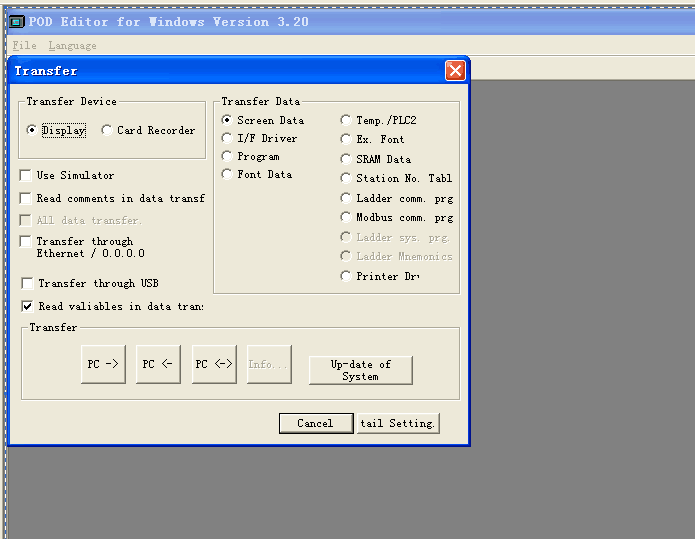Click the POD Editor window title text
Viewport: 695px width, 539px height.
tap(168, 22)
